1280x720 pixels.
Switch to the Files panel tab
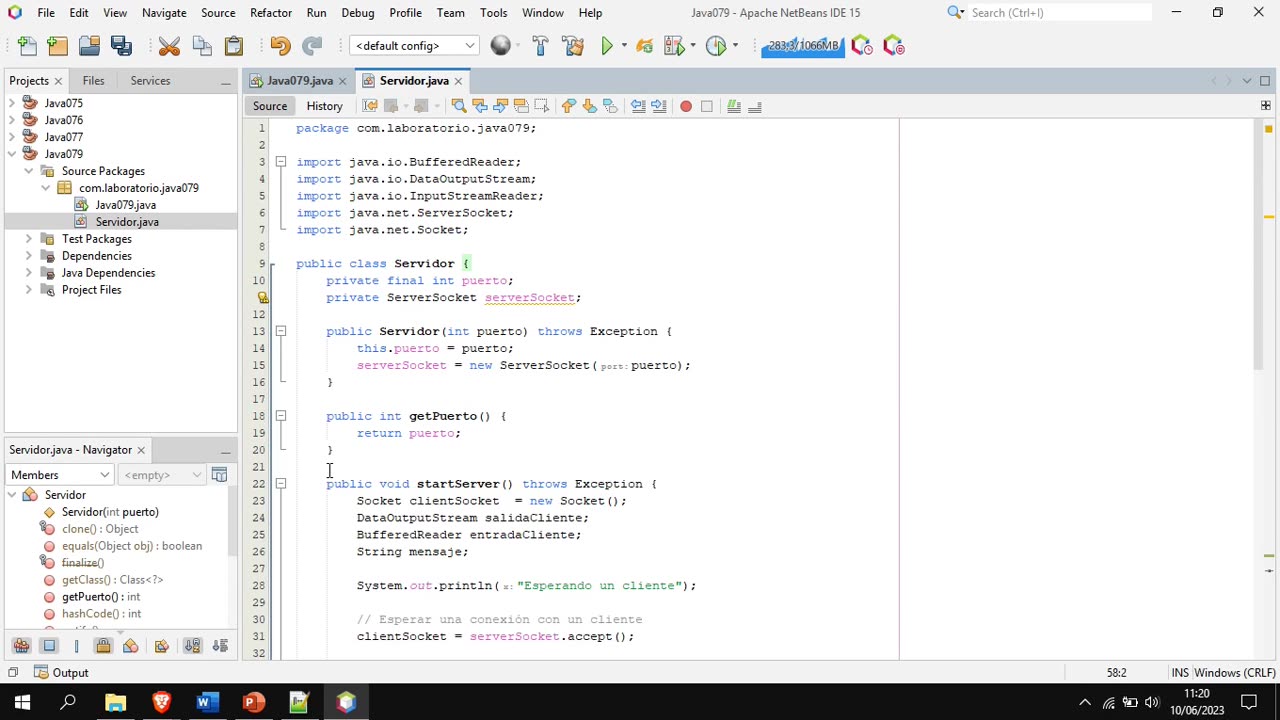[x=93, y=81]
